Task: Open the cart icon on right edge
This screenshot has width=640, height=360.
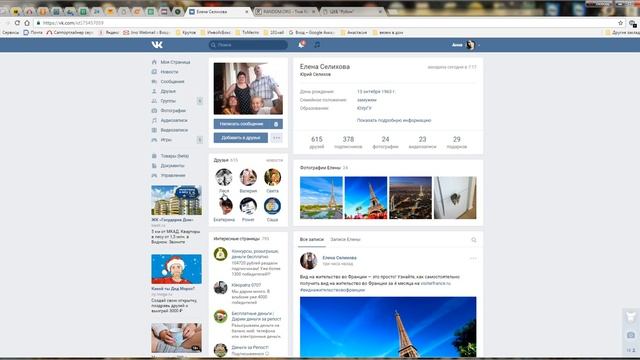Action: click(631, 317)
